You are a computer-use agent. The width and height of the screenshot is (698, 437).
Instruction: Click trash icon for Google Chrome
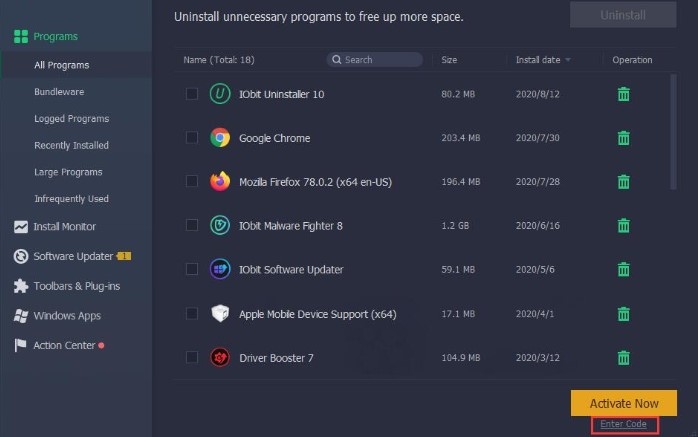(x=624, y=138)
